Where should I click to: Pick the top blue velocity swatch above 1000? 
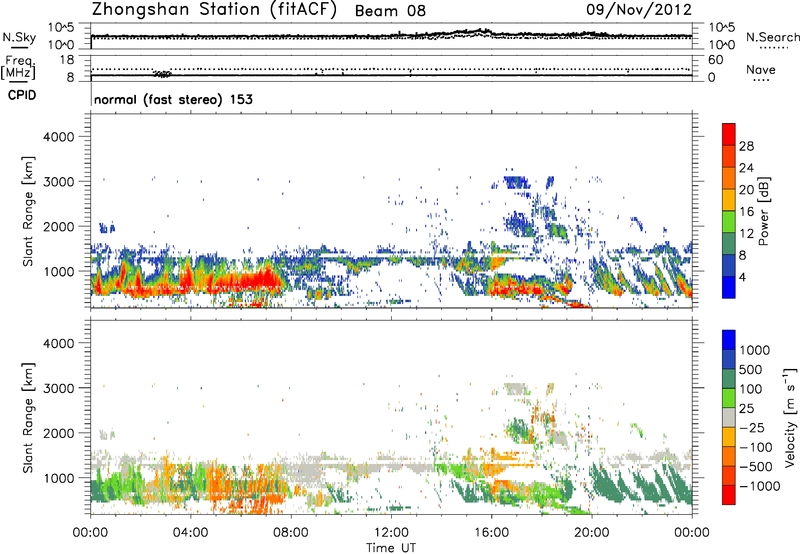pyautogui.click(x=729, y=340)
